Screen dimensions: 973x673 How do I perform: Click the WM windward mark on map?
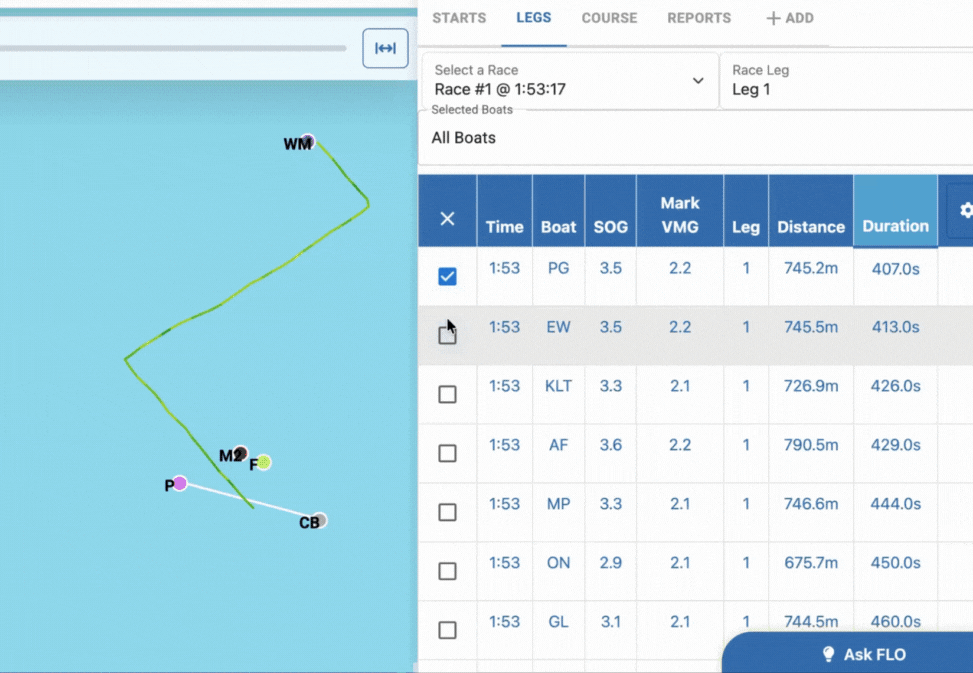308,141
